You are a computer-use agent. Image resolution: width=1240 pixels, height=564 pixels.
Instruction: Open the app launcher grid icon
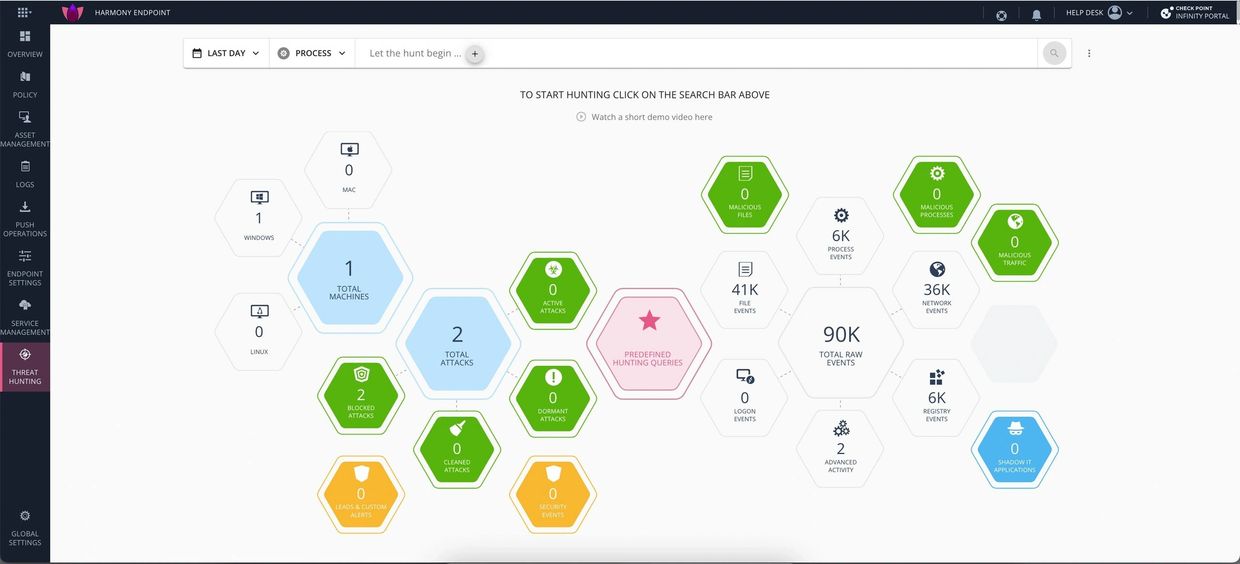tap(24, 13)
